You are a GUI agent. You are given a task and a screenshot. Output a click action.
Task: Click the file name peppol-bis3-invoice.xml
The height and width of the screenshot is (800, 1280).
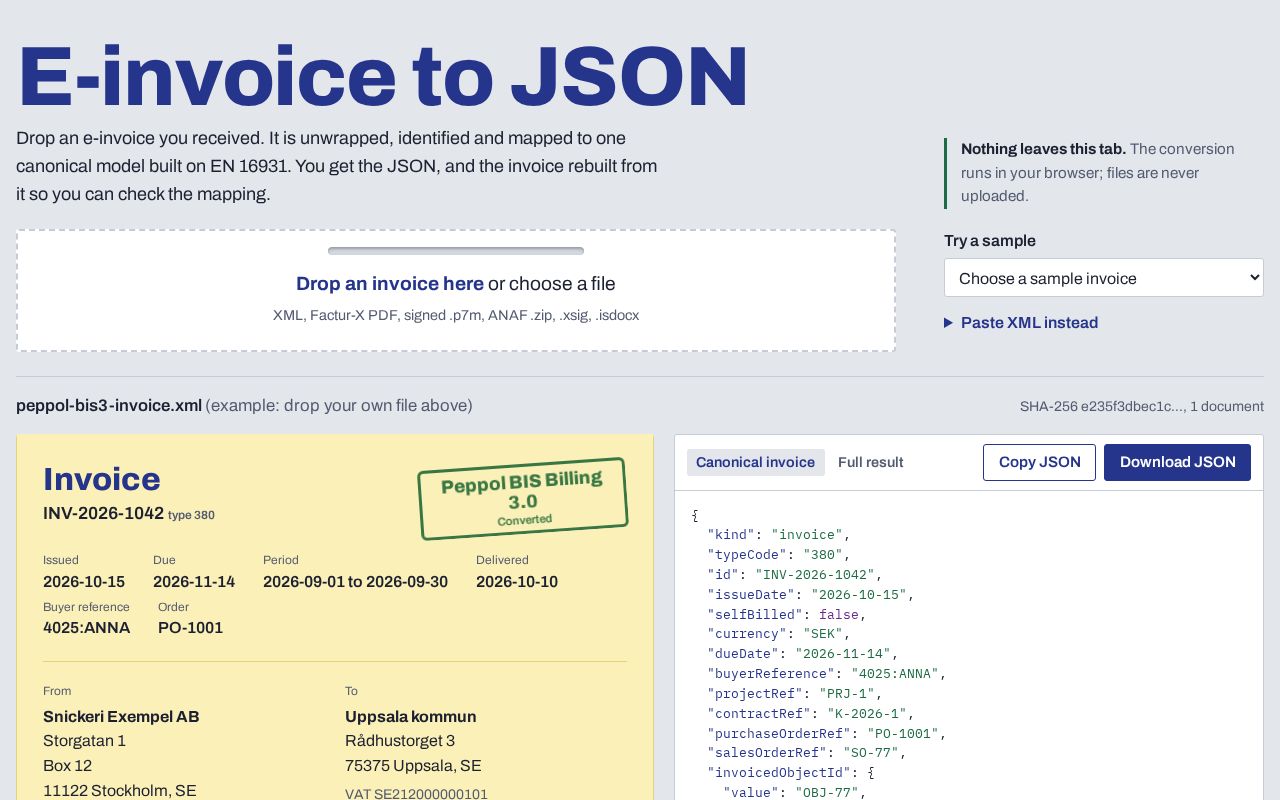(x=109, y=405)
